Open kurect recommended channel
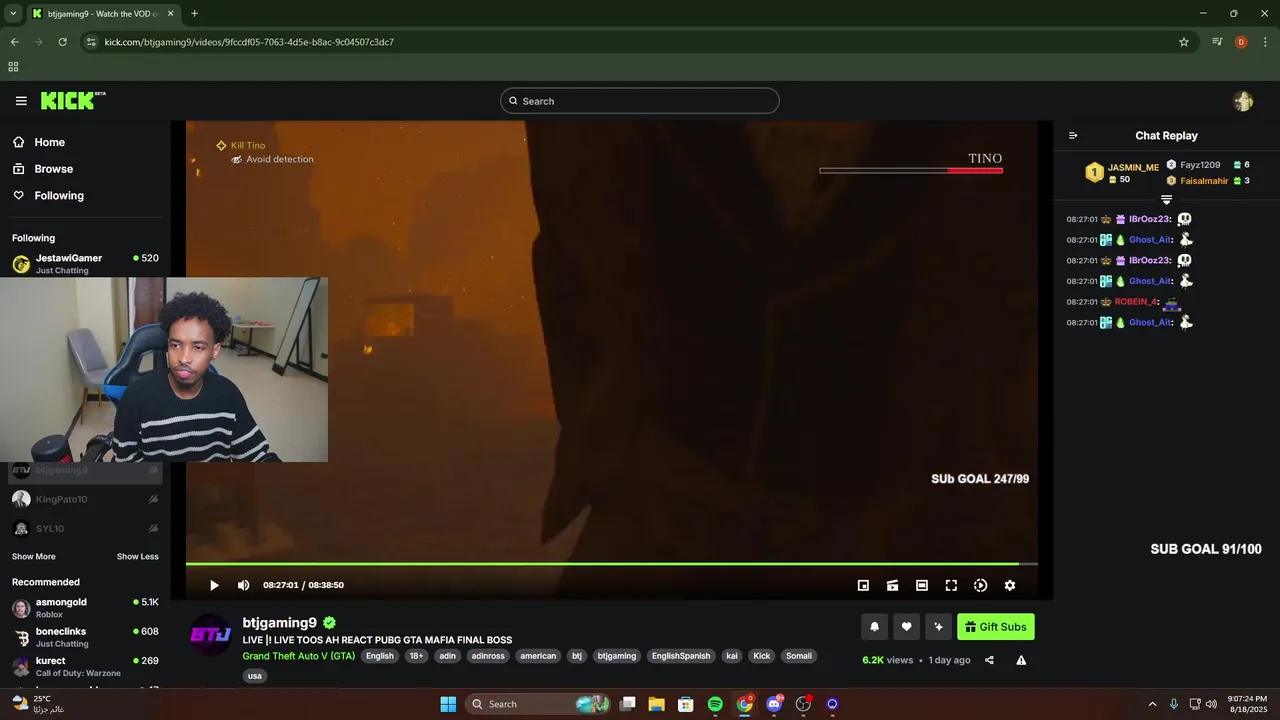The height and width of the screenshot is (720, 1280). tap(85, 667)
